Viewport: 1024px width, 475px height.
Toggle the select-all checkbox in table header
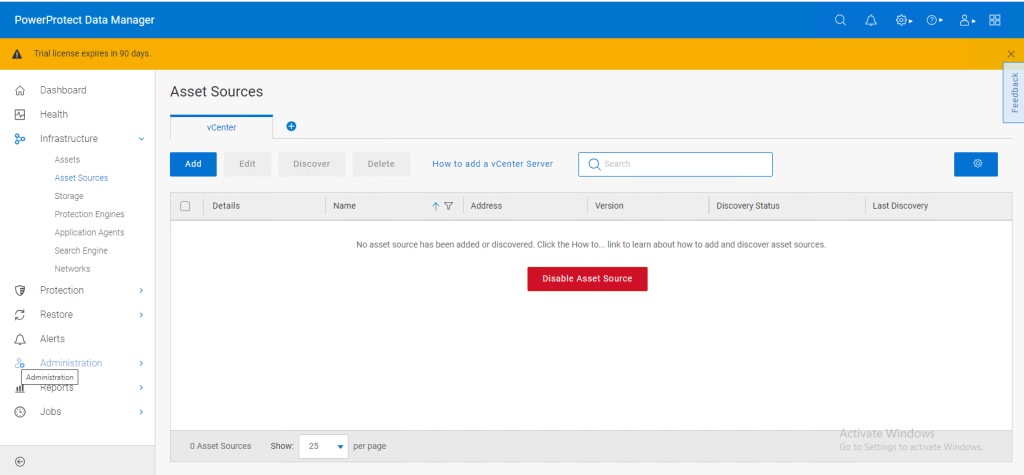pos(185,206)
